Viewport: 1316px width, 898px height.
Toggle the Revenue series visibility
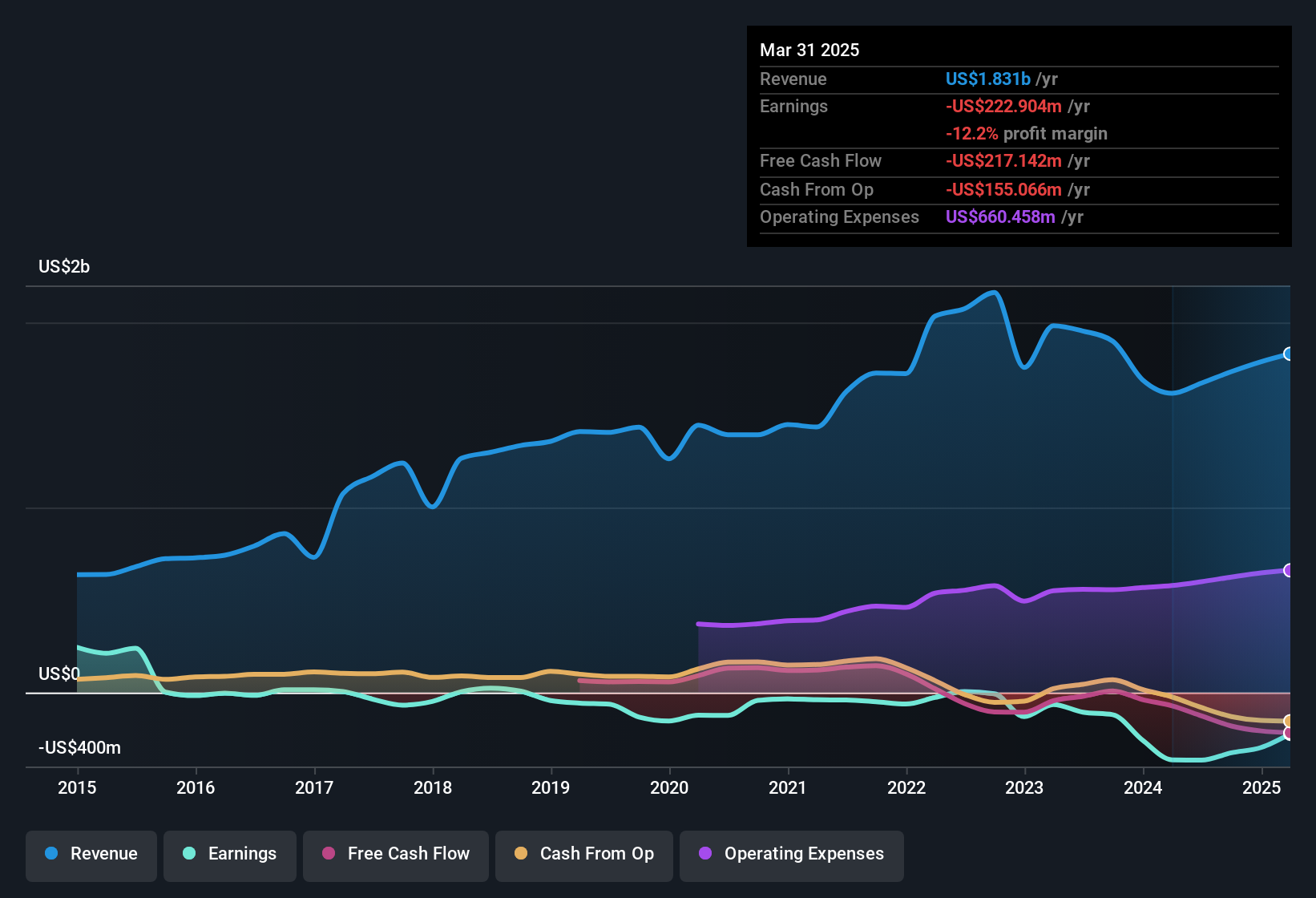[91, 854]
